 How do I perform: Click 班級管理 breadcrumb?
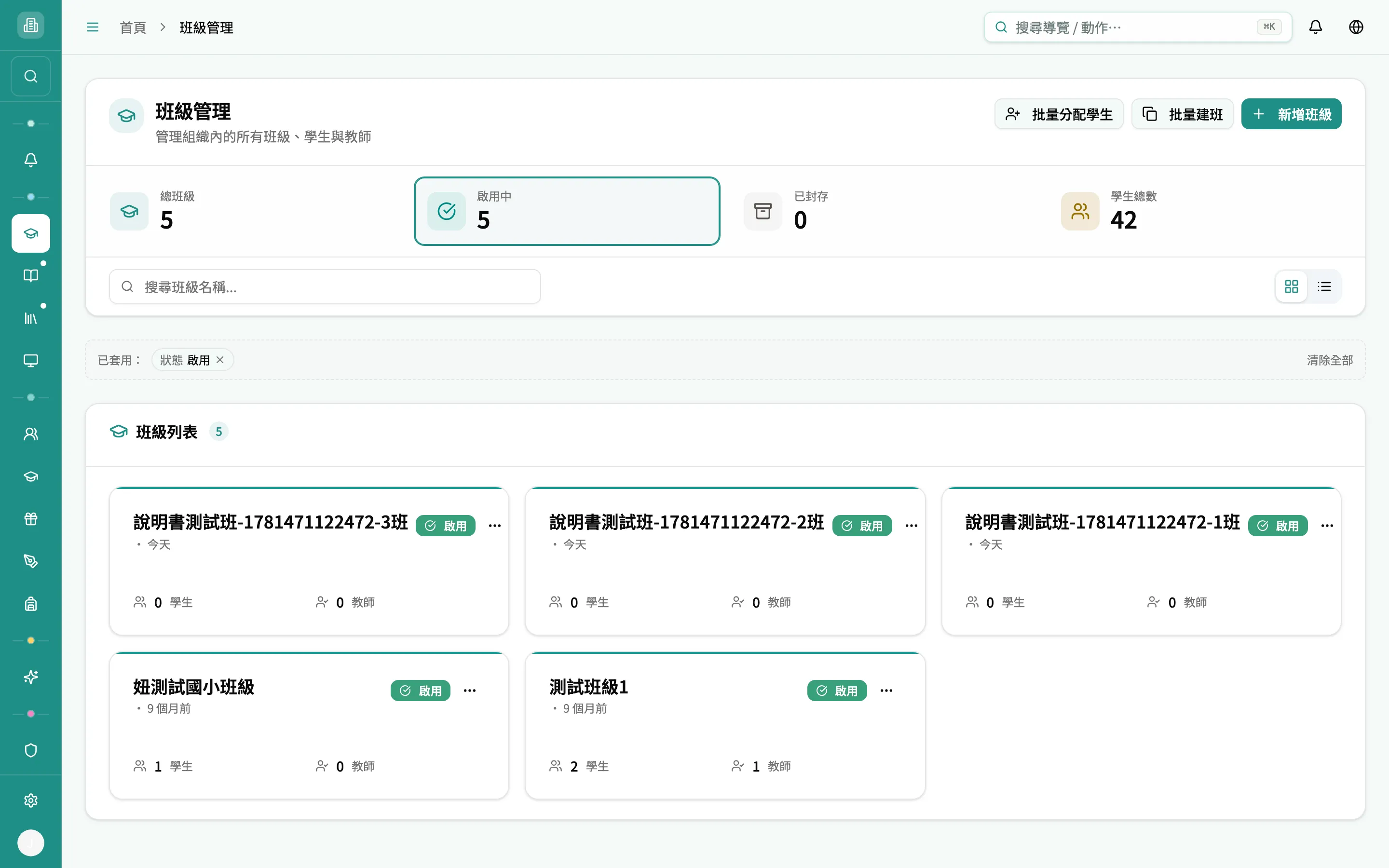tap(206, 27)
